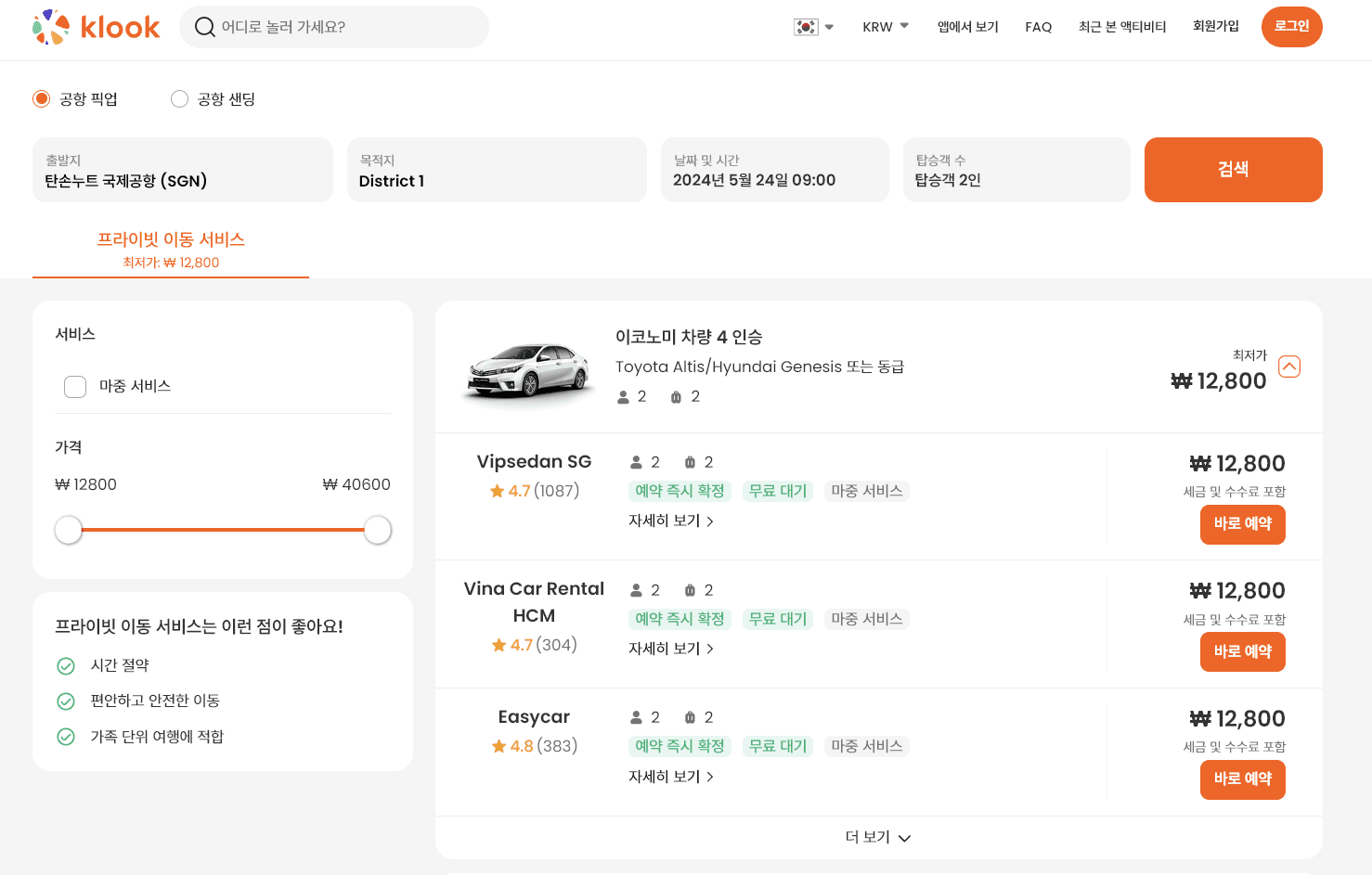Open the 탑승객 수 passenger selector
This screenshot has width=1372, height=875.
coord(1016,170)
